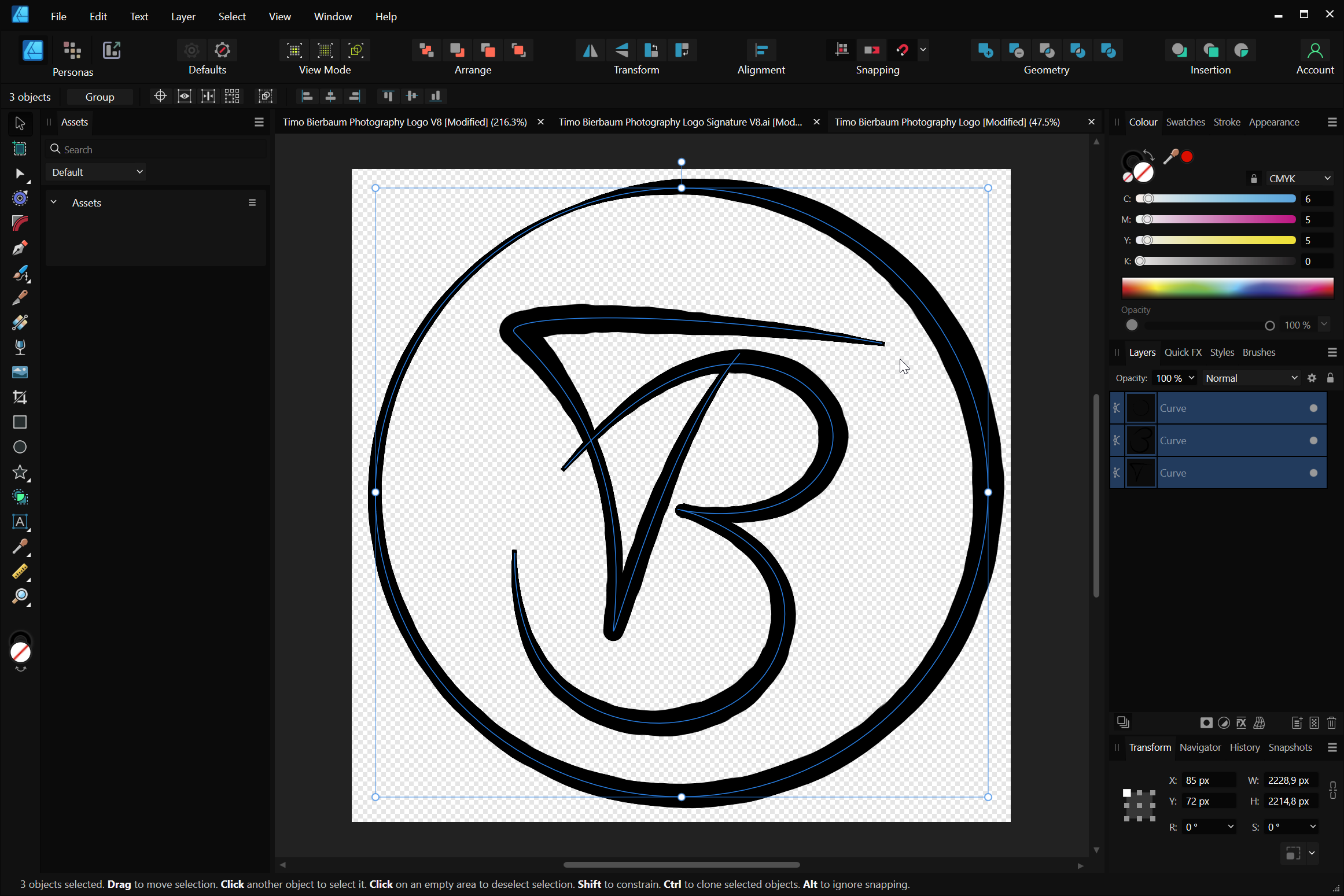Open the Layer menu
Image resolution: width=1344 pixels, height=896 pixels.
[183, 17]
